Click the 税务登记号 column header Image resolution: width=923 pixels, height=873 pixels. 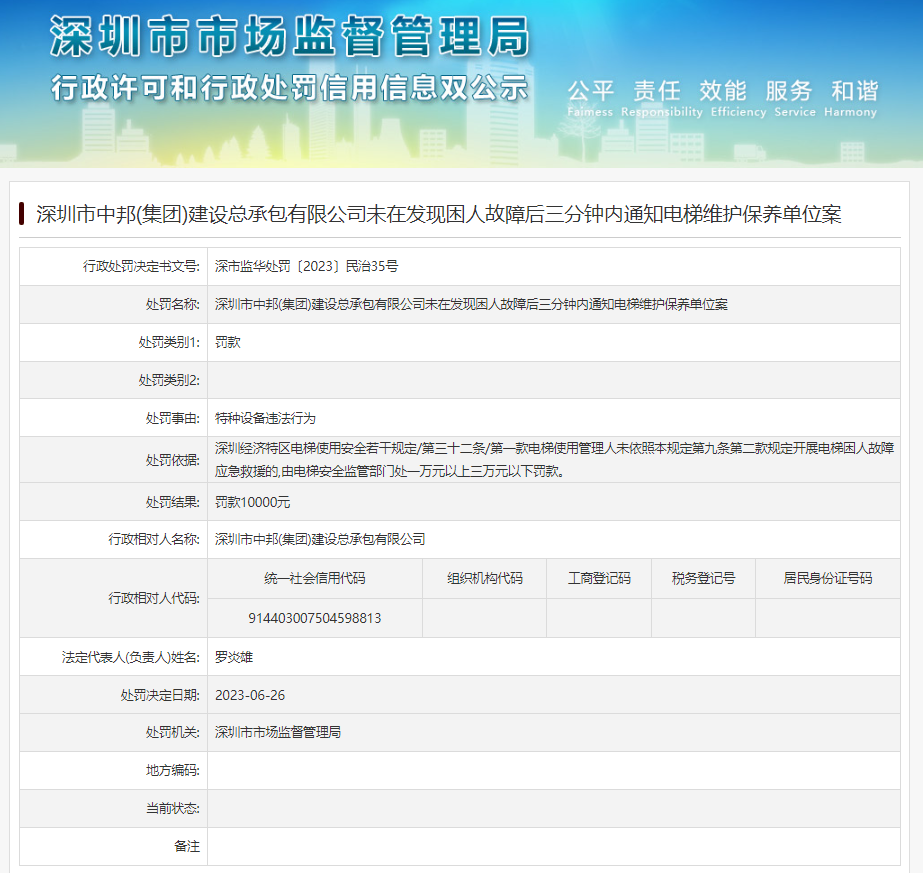pos(703,579)
